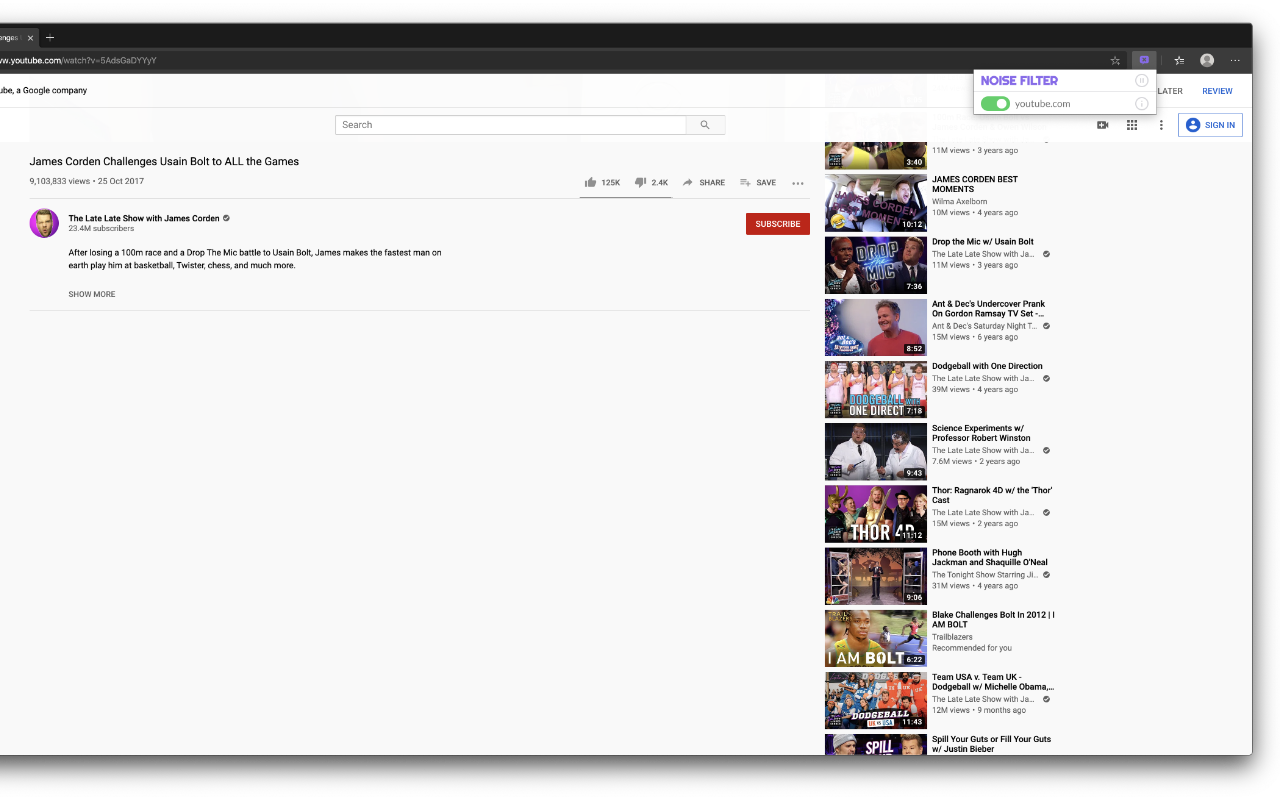Click the Trailblazers channel name
The height and width of the screenshot is (800, 1280).
952,636
